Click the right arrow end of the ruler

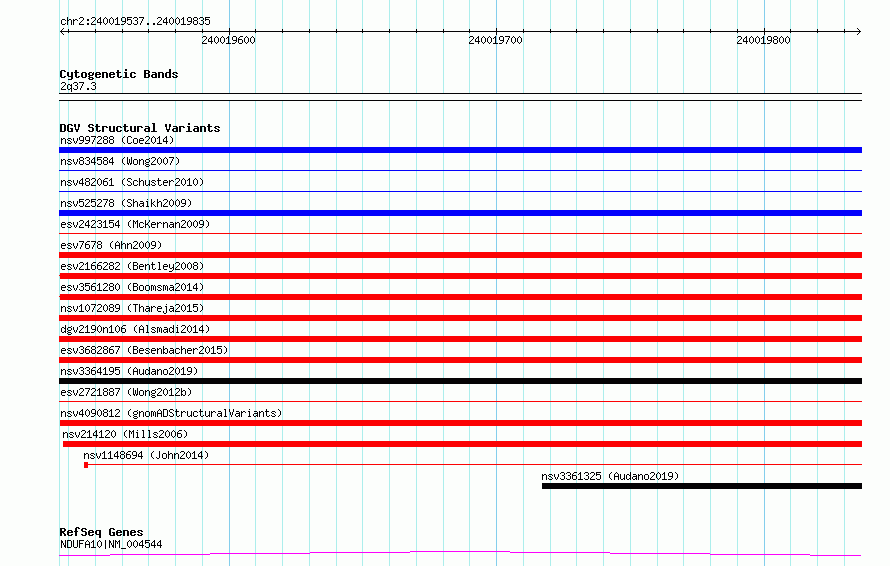[858, 31]
